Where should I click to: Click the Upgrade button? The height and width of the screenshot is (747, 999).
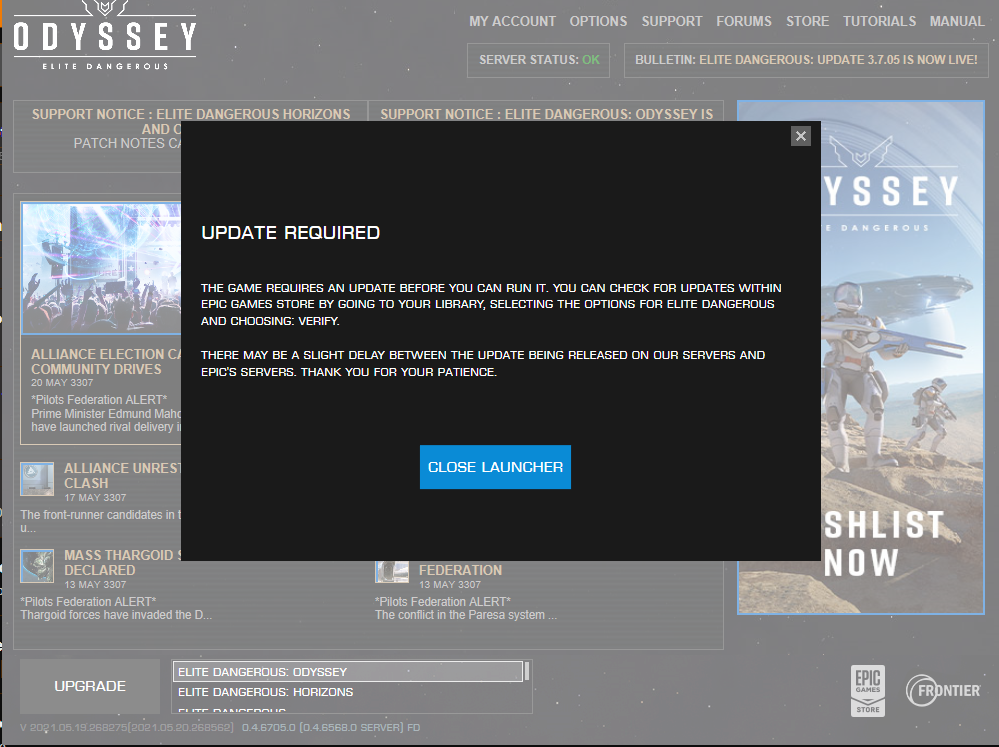[90, 686]
